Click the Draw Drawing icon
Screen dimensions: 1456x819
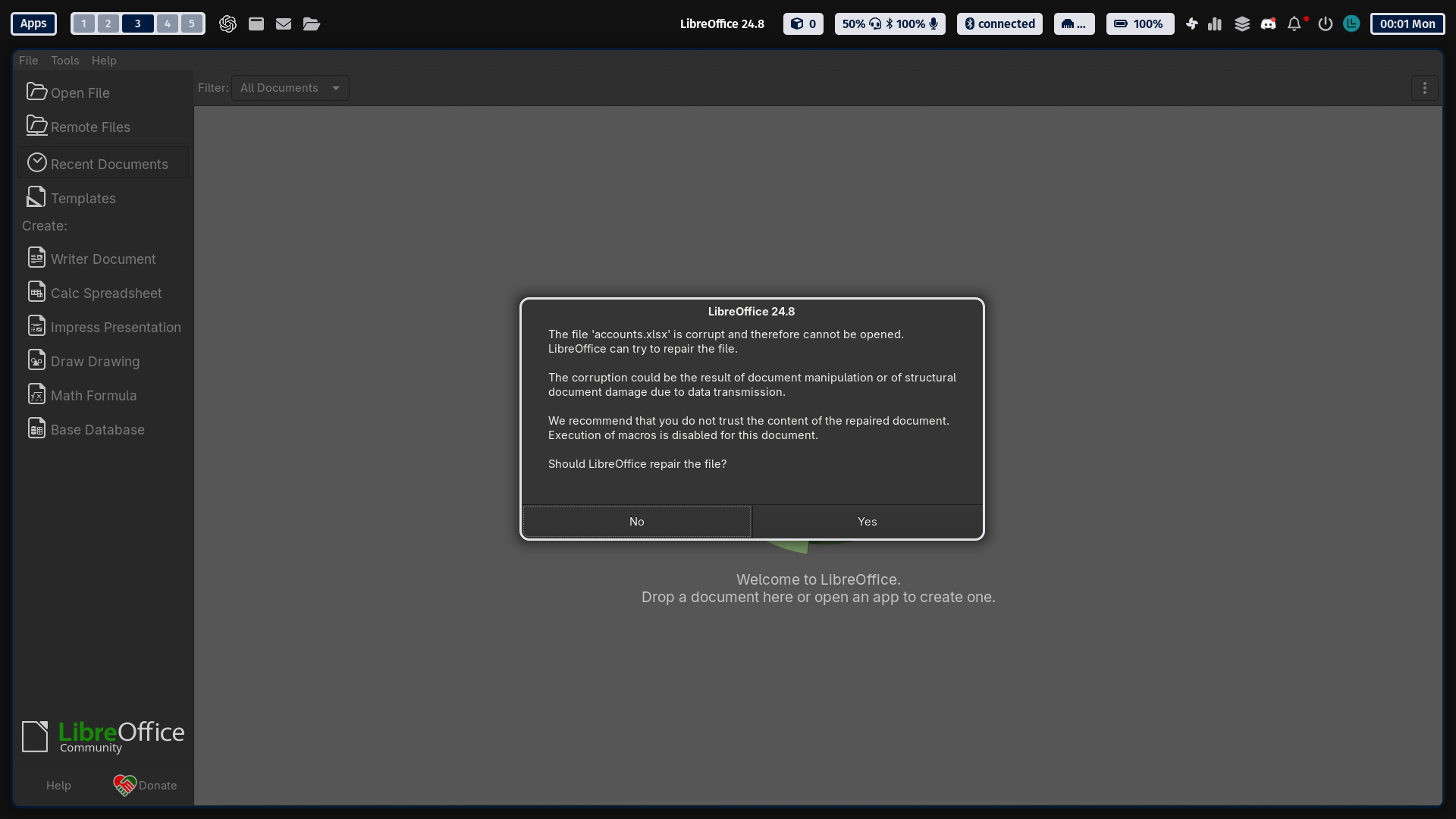(36, 360)
